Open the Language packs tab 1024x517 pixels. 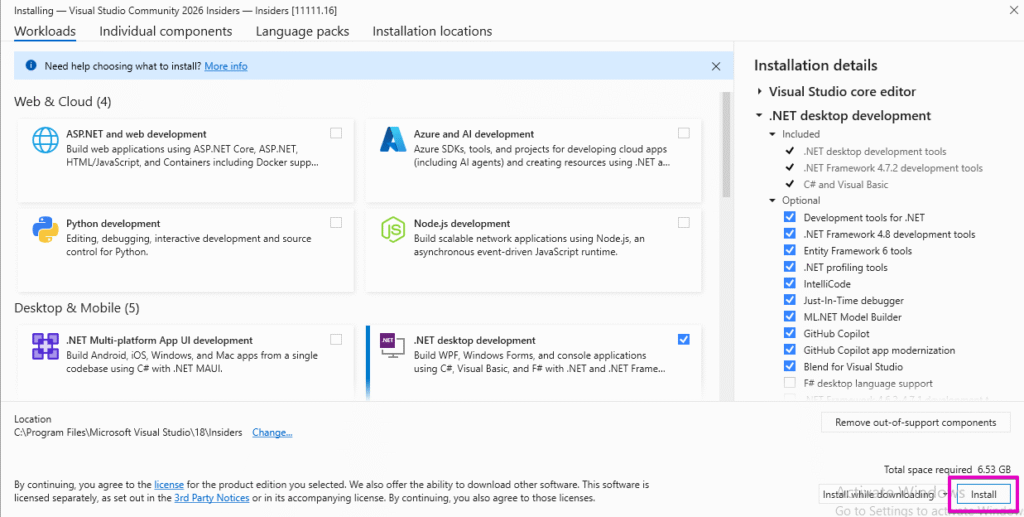point(302,31)
